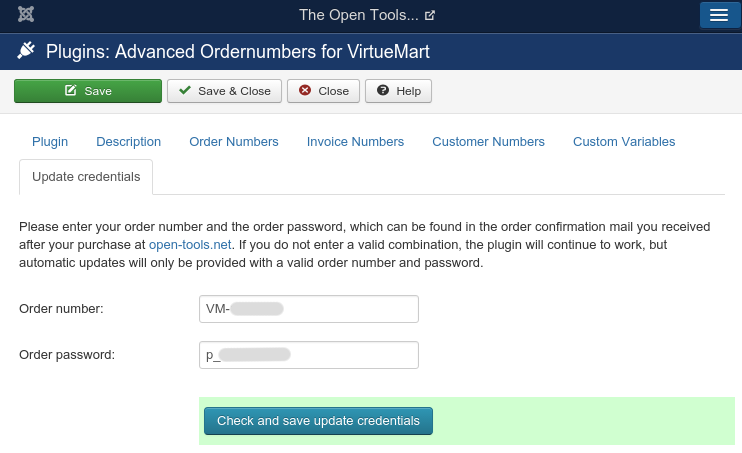Screen dimensions: 742x453
Task: Select the Update credentials tab
Action: 86,177
